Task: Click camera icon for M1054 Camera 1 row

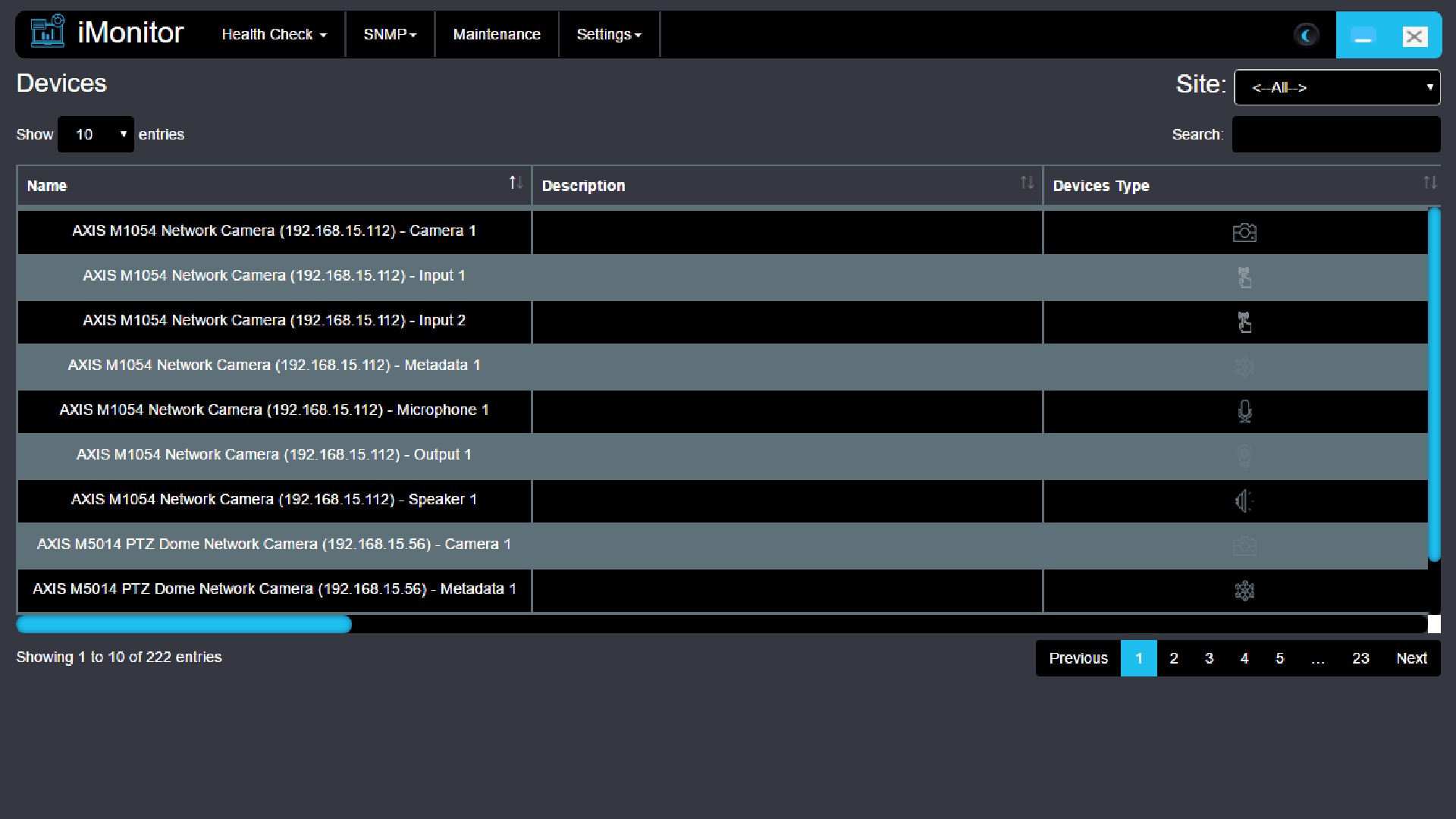Action: (1244, 232)
